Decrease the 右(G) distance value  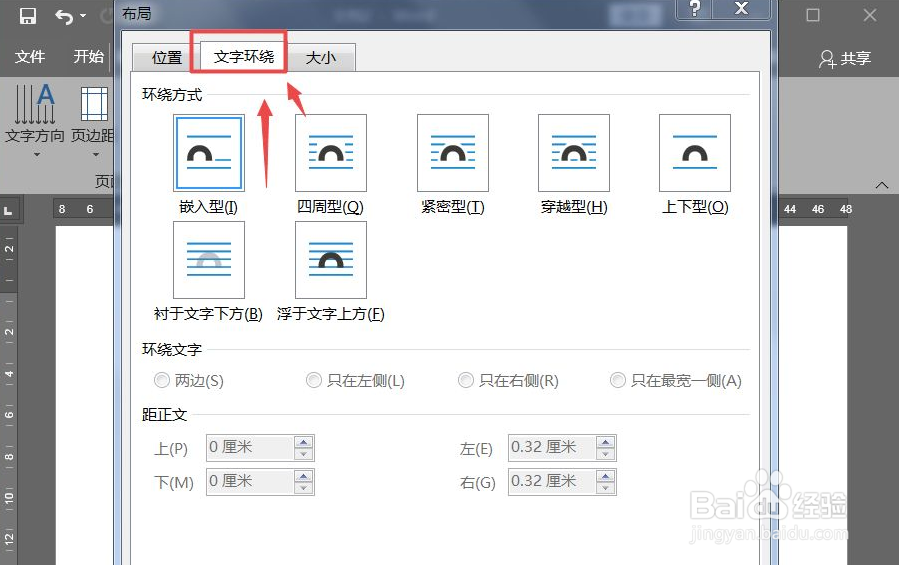click(x=605, y=488)
